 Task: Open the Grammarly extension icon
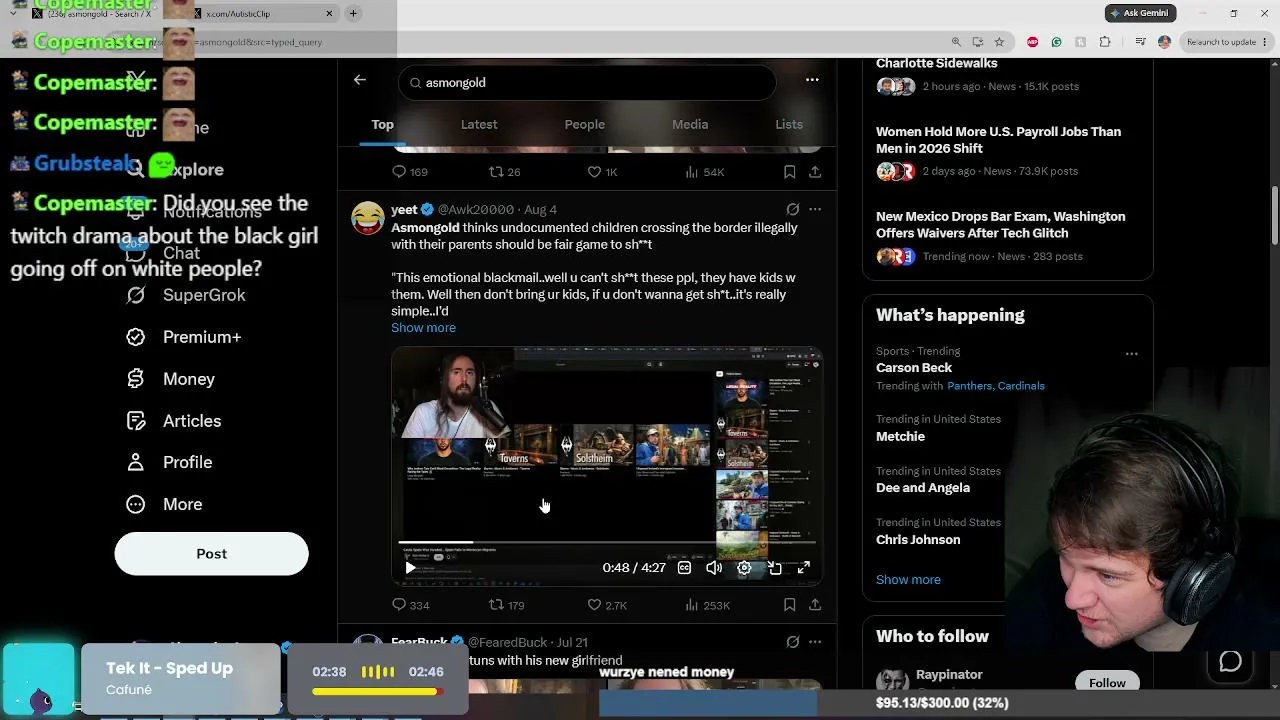click(x=1056, y=42)
